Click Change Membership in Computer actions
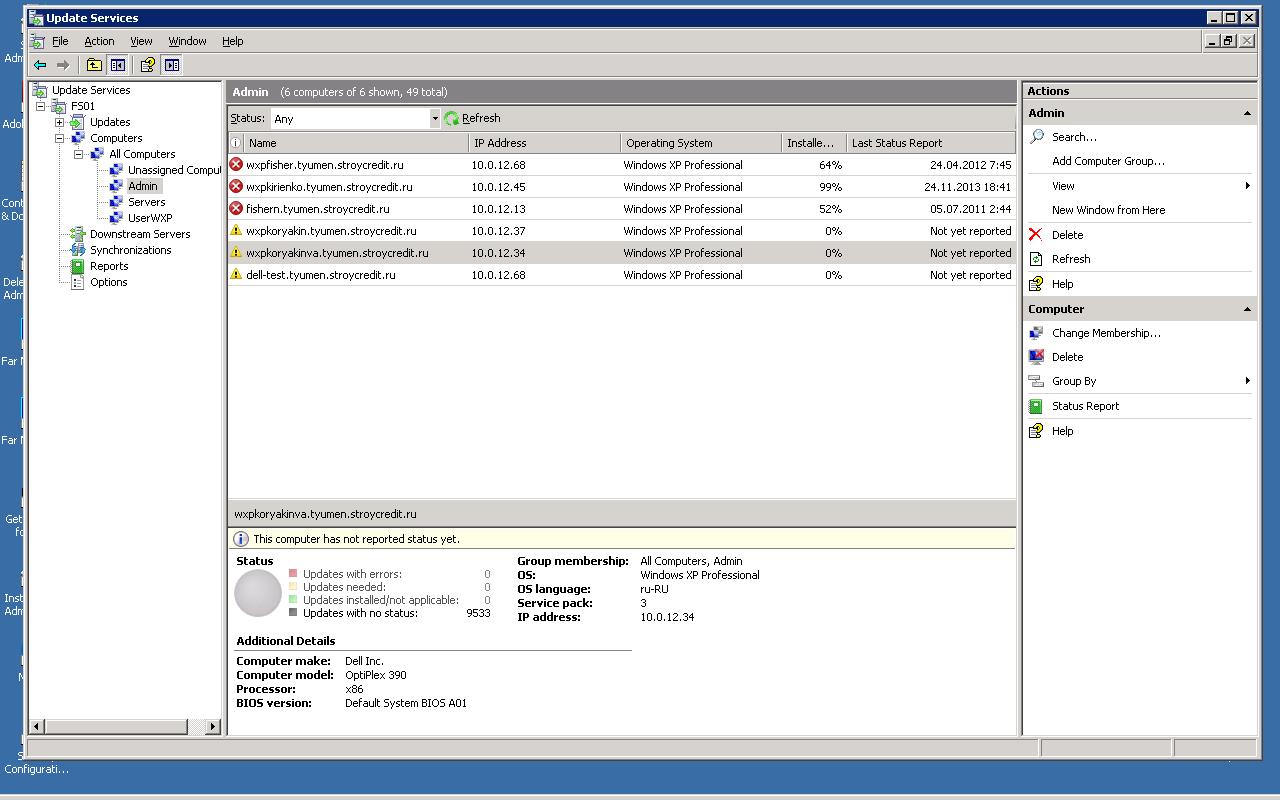This screenshot has width=1280, height=800. (1106, 333)
